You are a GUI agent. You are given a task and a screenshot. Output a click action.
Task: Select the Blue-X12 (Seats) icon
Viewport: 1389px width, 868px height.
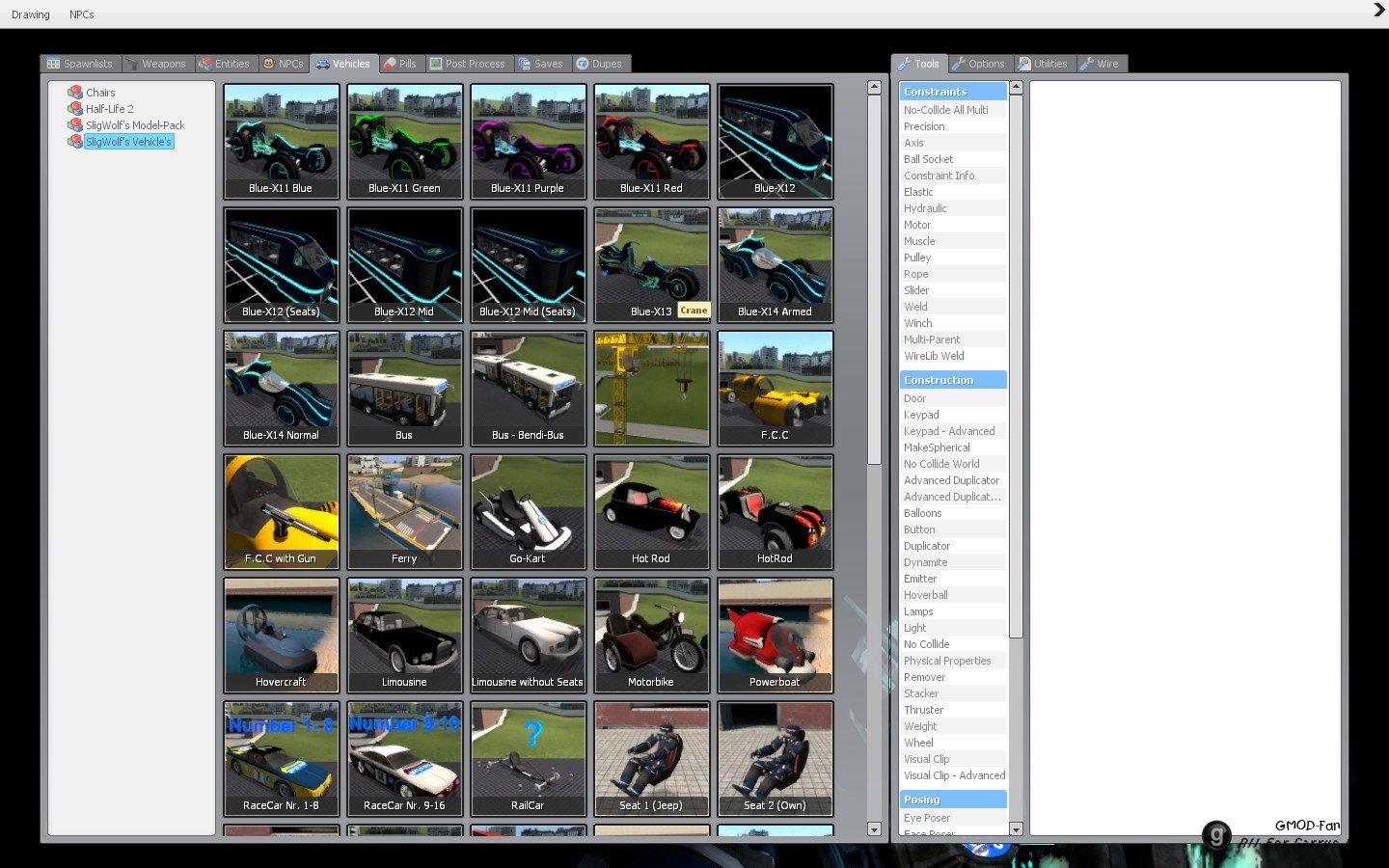(x=281, y=265)
